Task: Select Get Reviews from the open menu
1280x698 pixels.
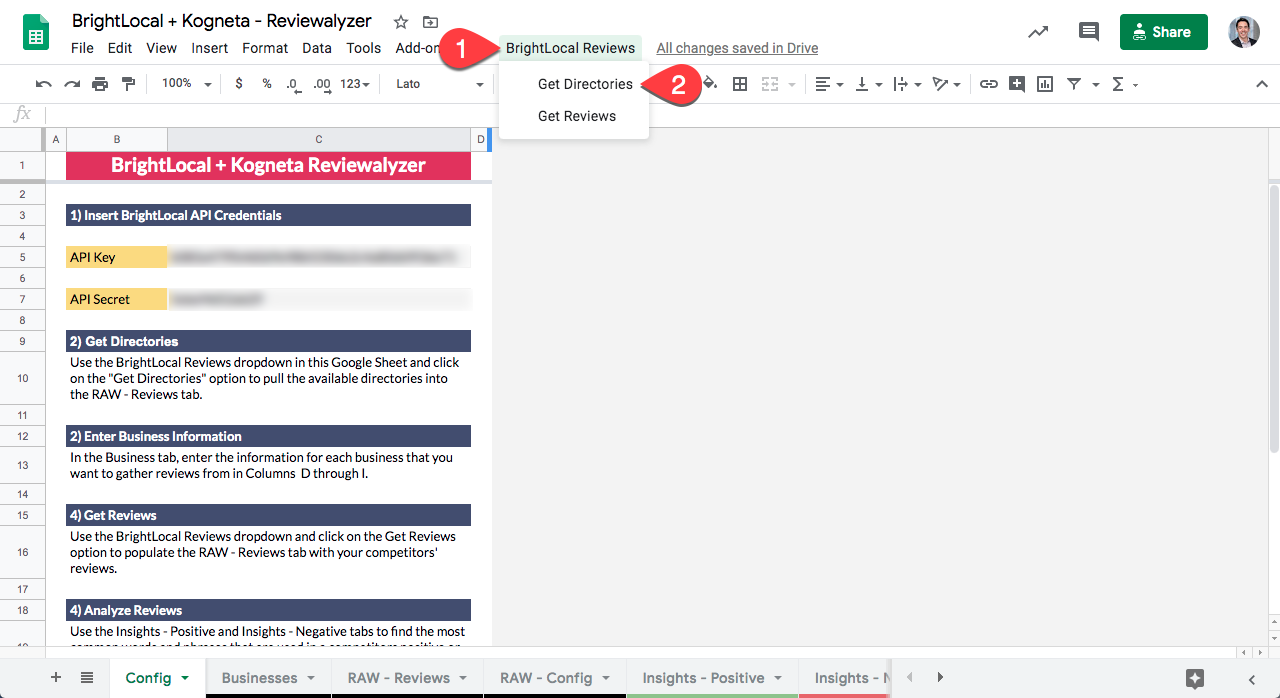Action: (x=577, y=115)
